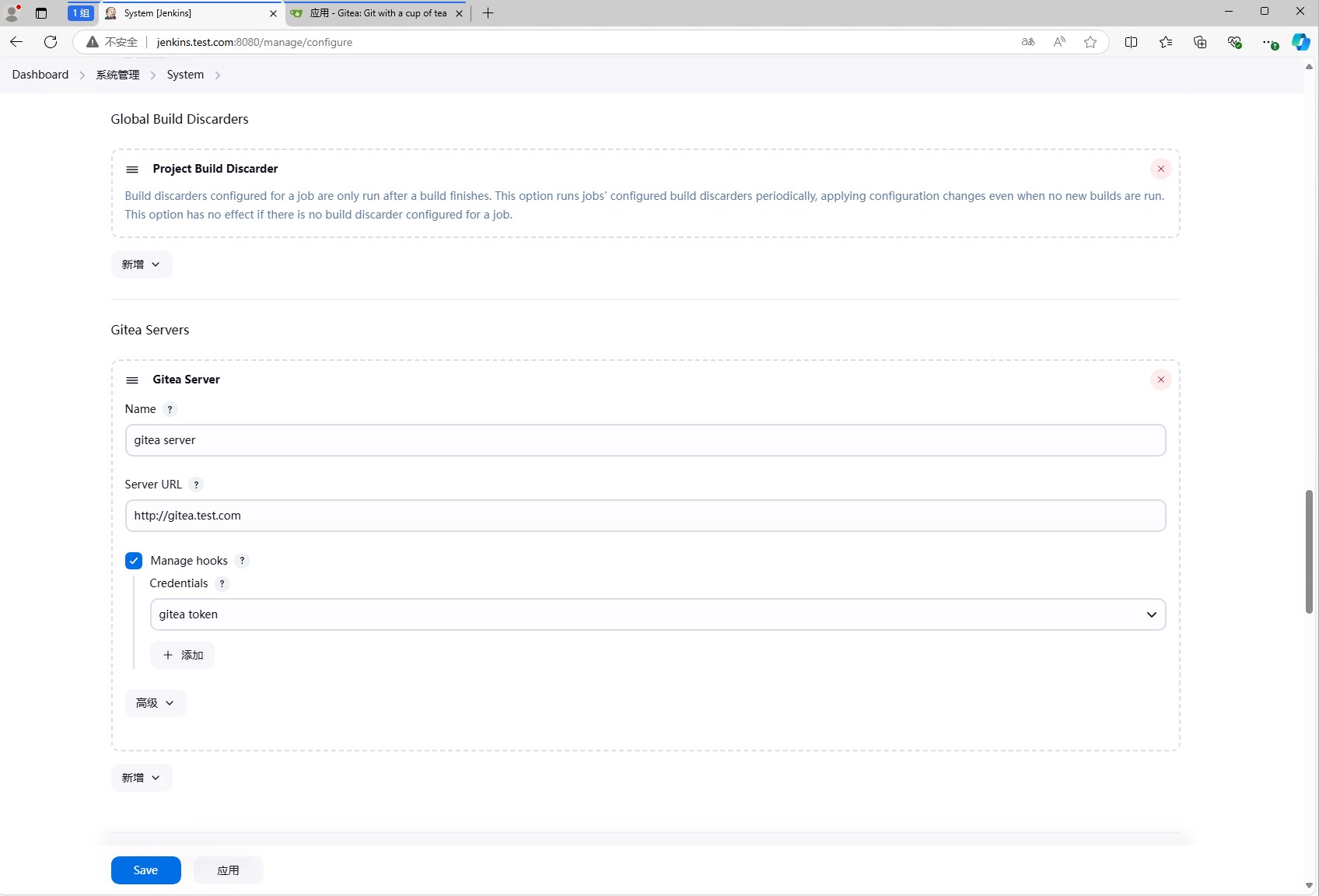Viewport: 1319px width, 896px height.
Task: Click the Name input with gitea server
Action: tap(646, 440)
